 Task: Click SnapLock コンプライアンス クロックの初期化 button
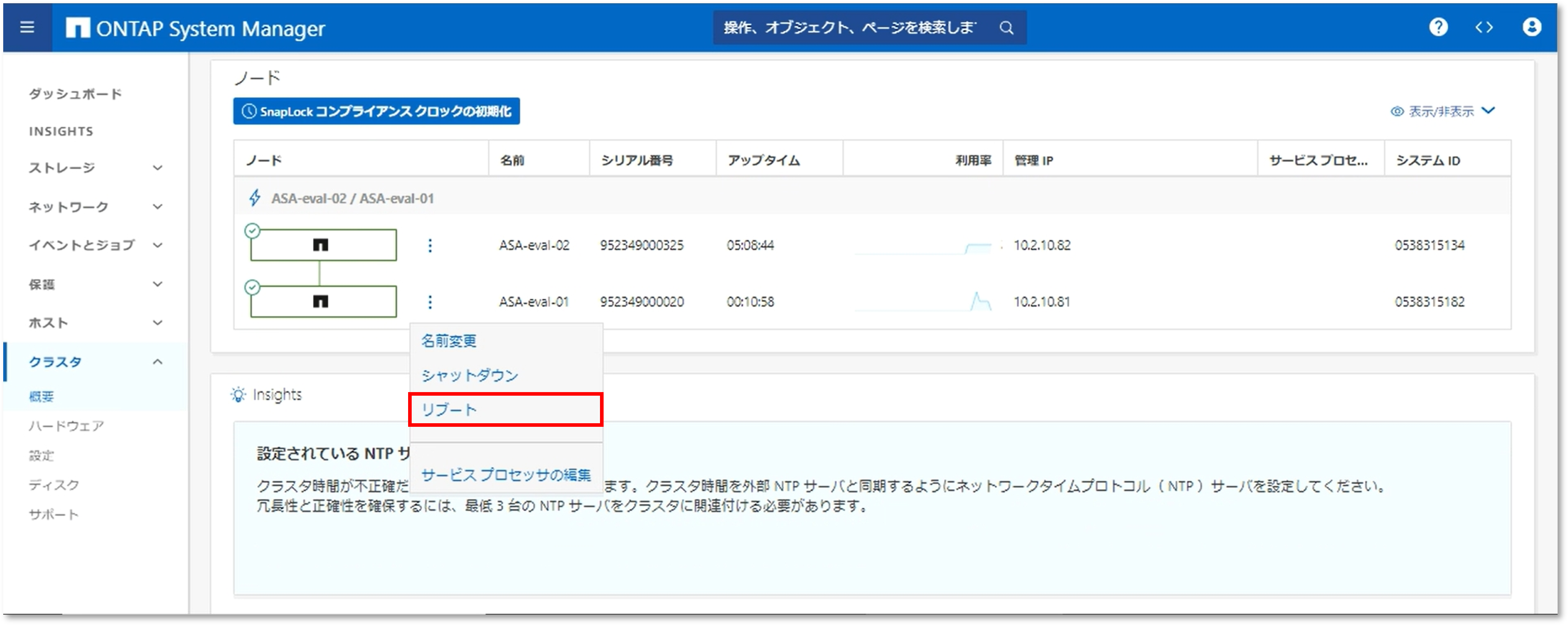(376, 111)
